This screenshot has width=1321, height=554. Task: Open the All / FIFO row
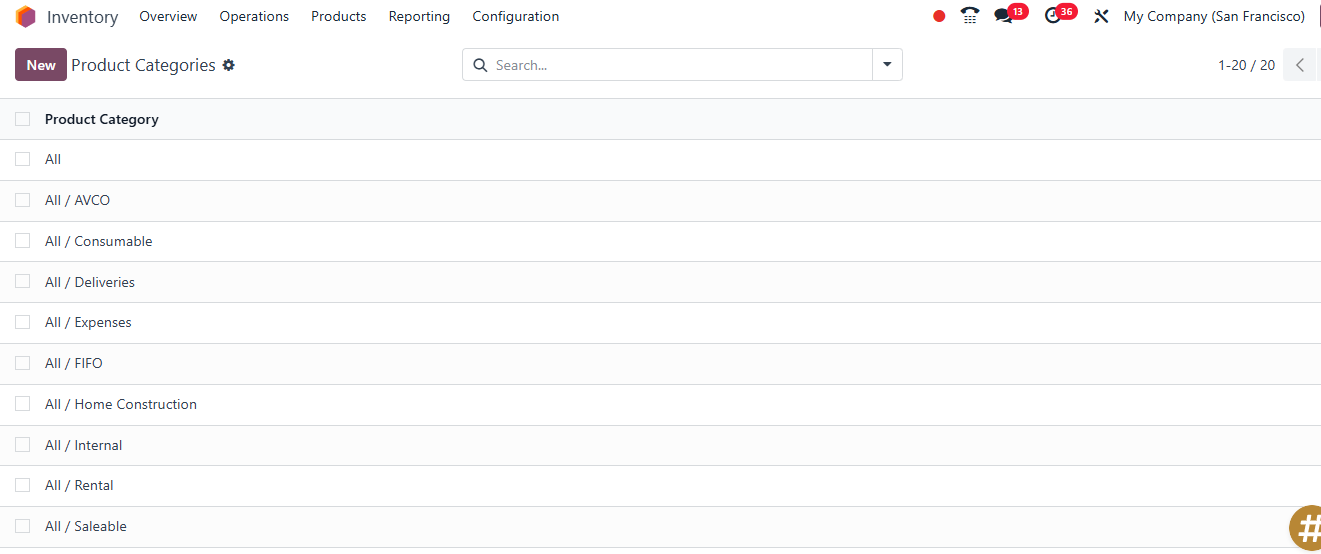coord(660,364)
